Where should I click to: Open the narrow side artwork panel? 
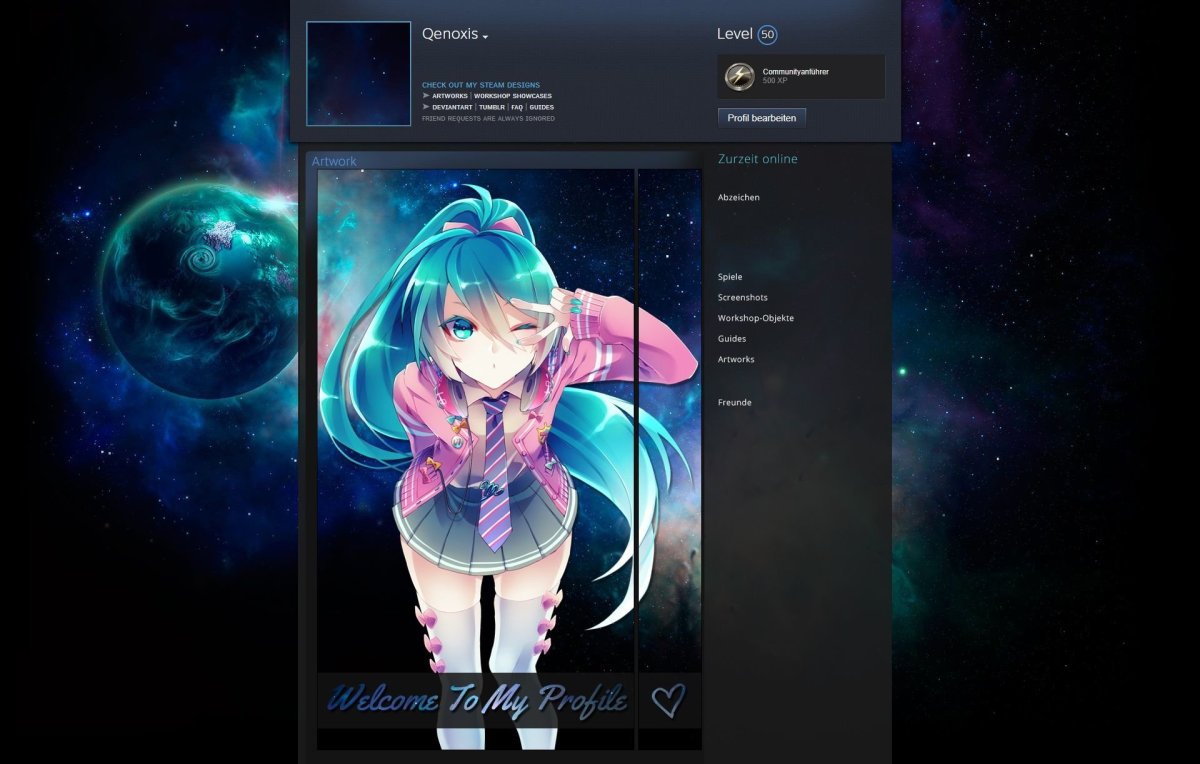click(x=670, y=459)
